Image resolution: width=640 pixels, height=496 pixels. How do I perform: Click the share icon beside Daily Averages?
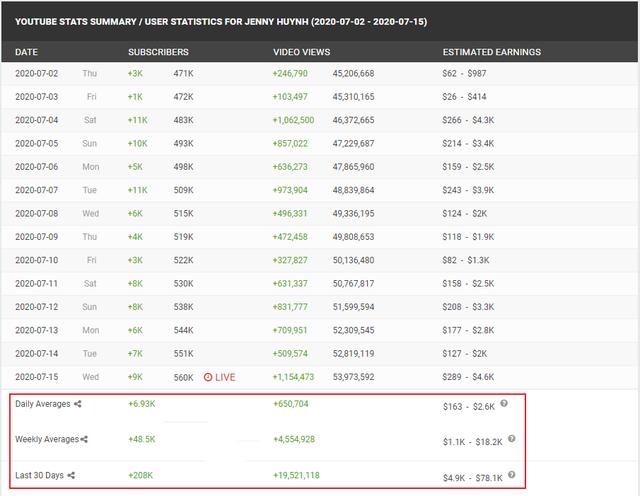pos(78,404)
